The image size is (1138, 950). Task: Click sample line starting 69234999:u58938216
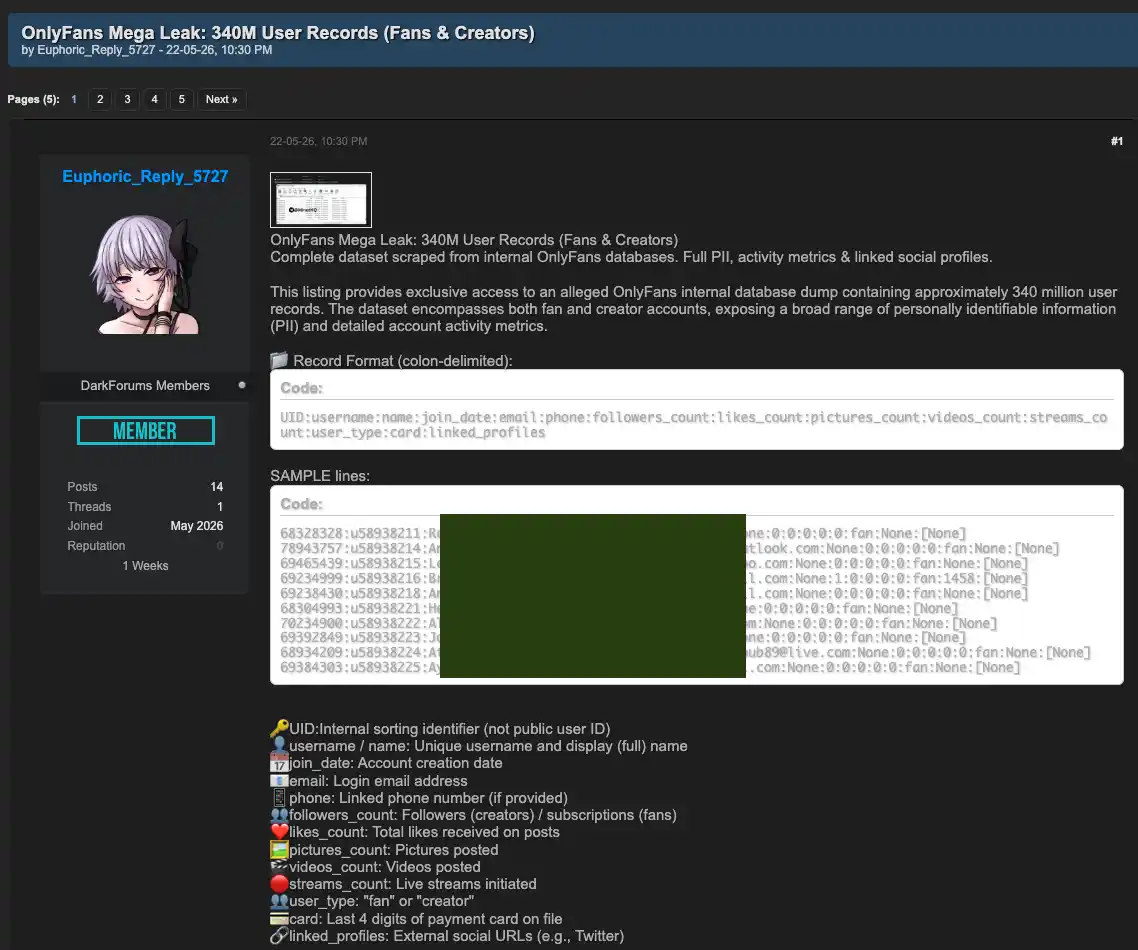(x=654, y=578)
